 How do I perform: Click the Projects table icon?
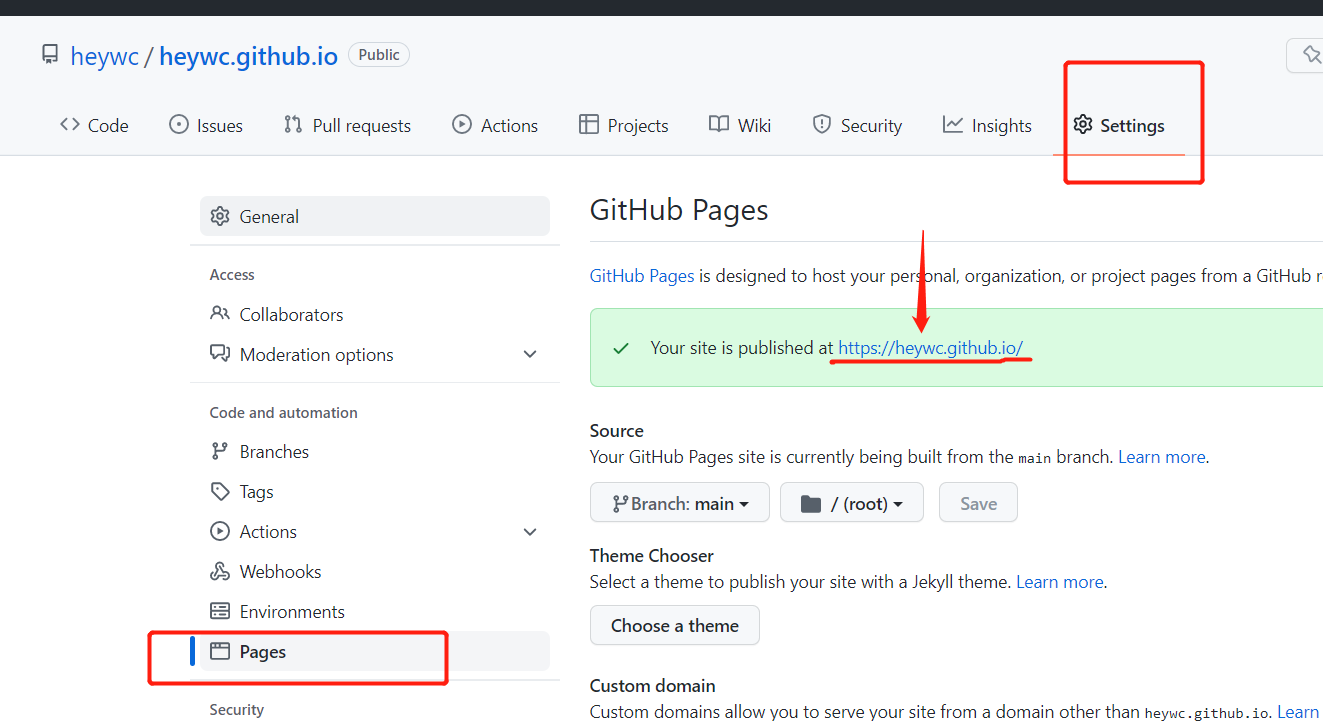click(x=589, y=124)
